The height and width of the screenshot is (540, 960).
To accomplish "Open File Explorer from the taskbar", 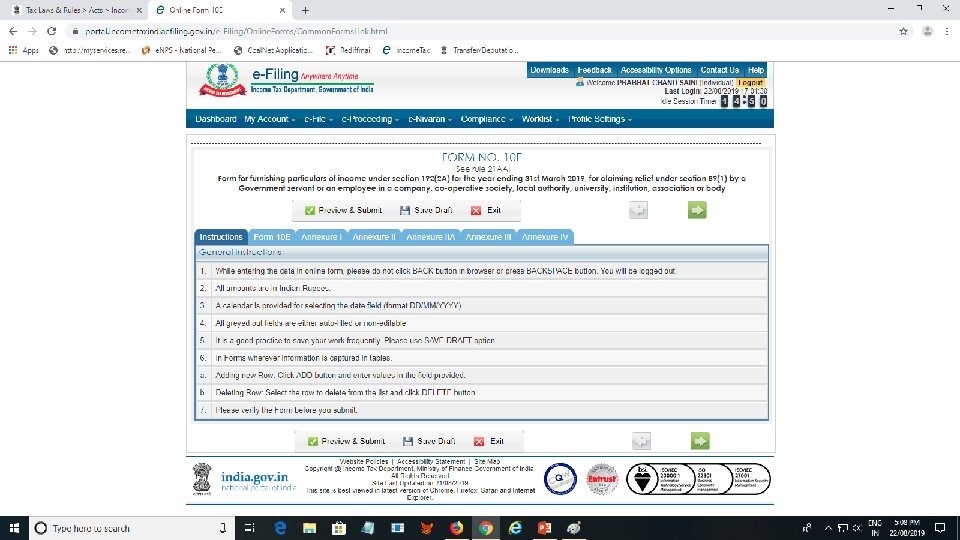I will tap(309, 528).
